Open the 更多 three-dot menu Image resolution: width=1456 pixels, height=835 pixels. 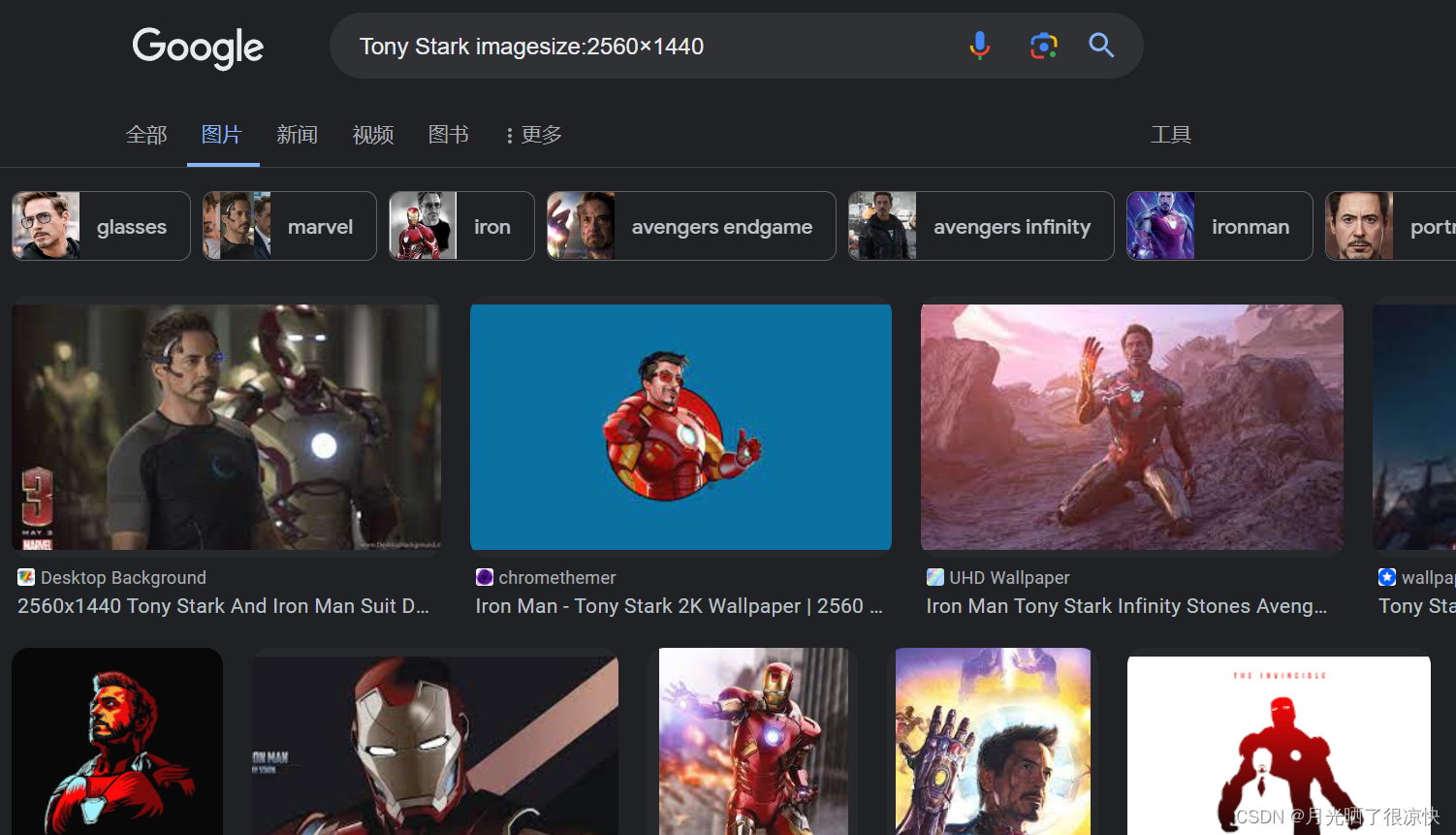coord(534,135)
